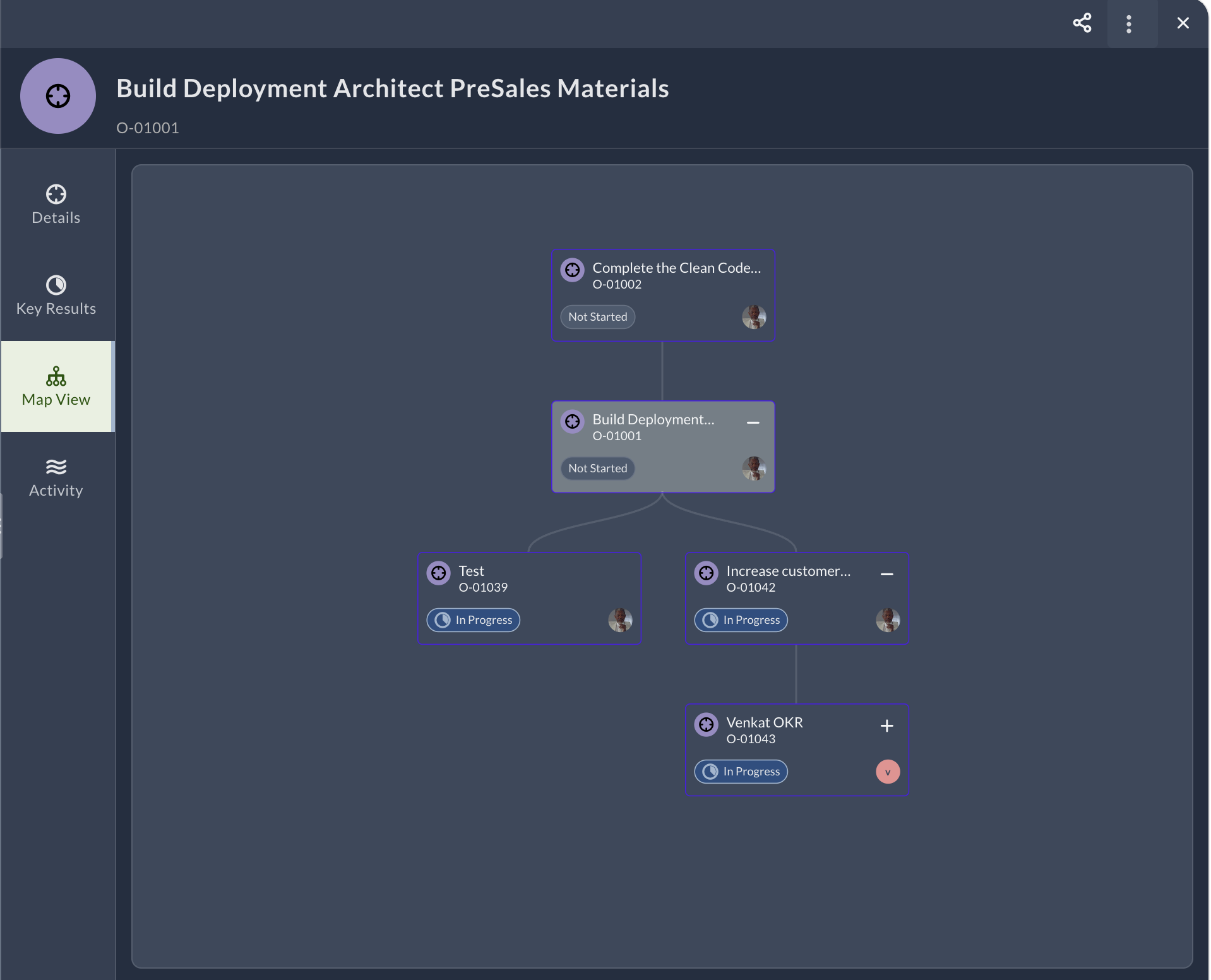Click In Progress badge on Test card
1211x980 pixels.
[474, 620]
